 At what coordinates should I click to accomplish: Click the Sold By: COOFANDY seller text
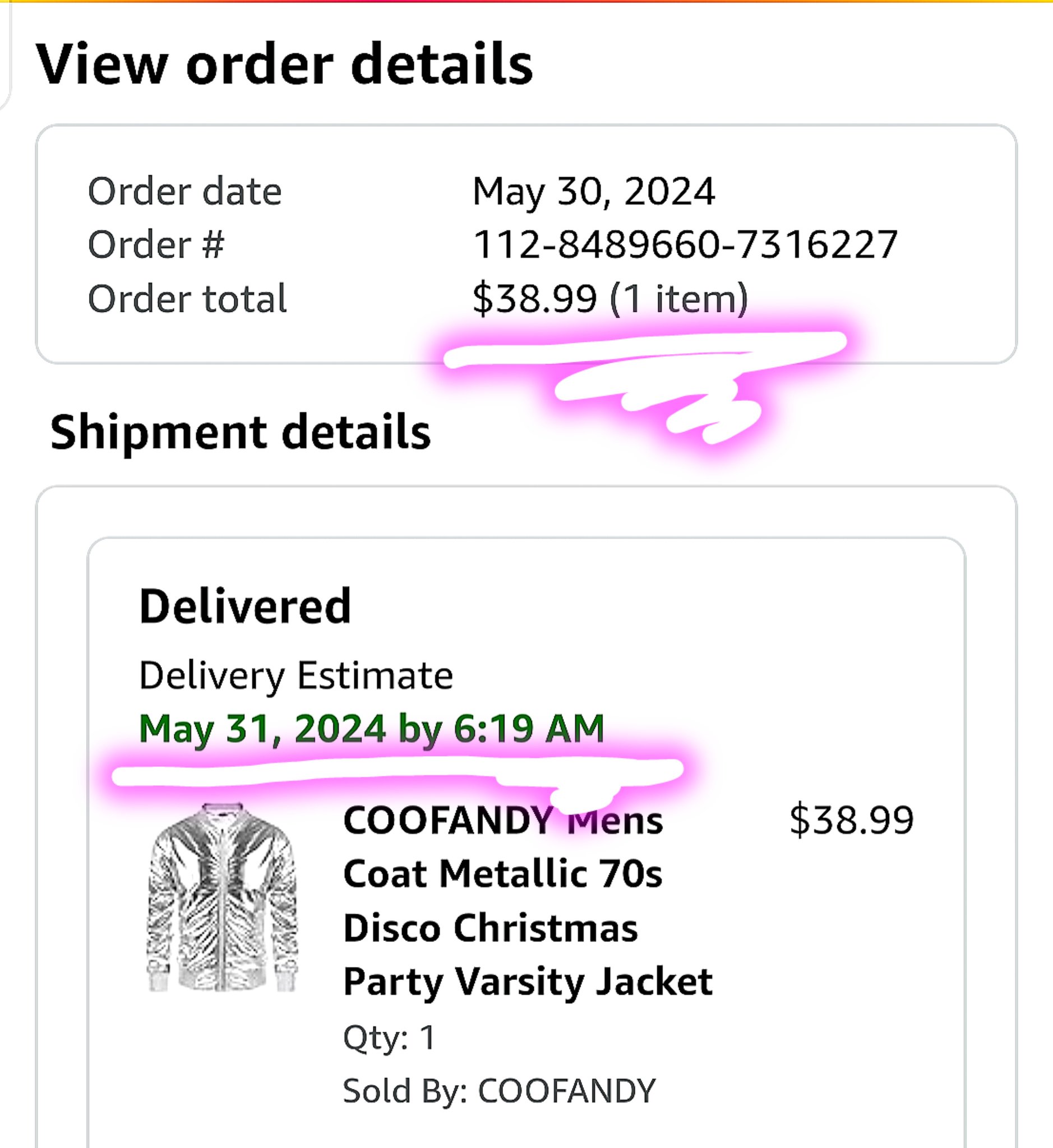499,1091
